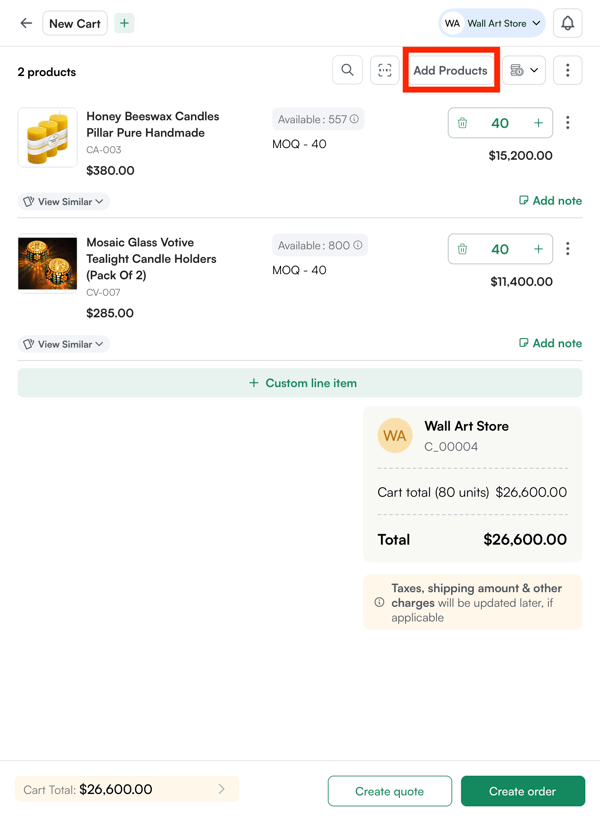Click the back arrow icon
This screenshot has height=821, width=600.
click(26, 23)
